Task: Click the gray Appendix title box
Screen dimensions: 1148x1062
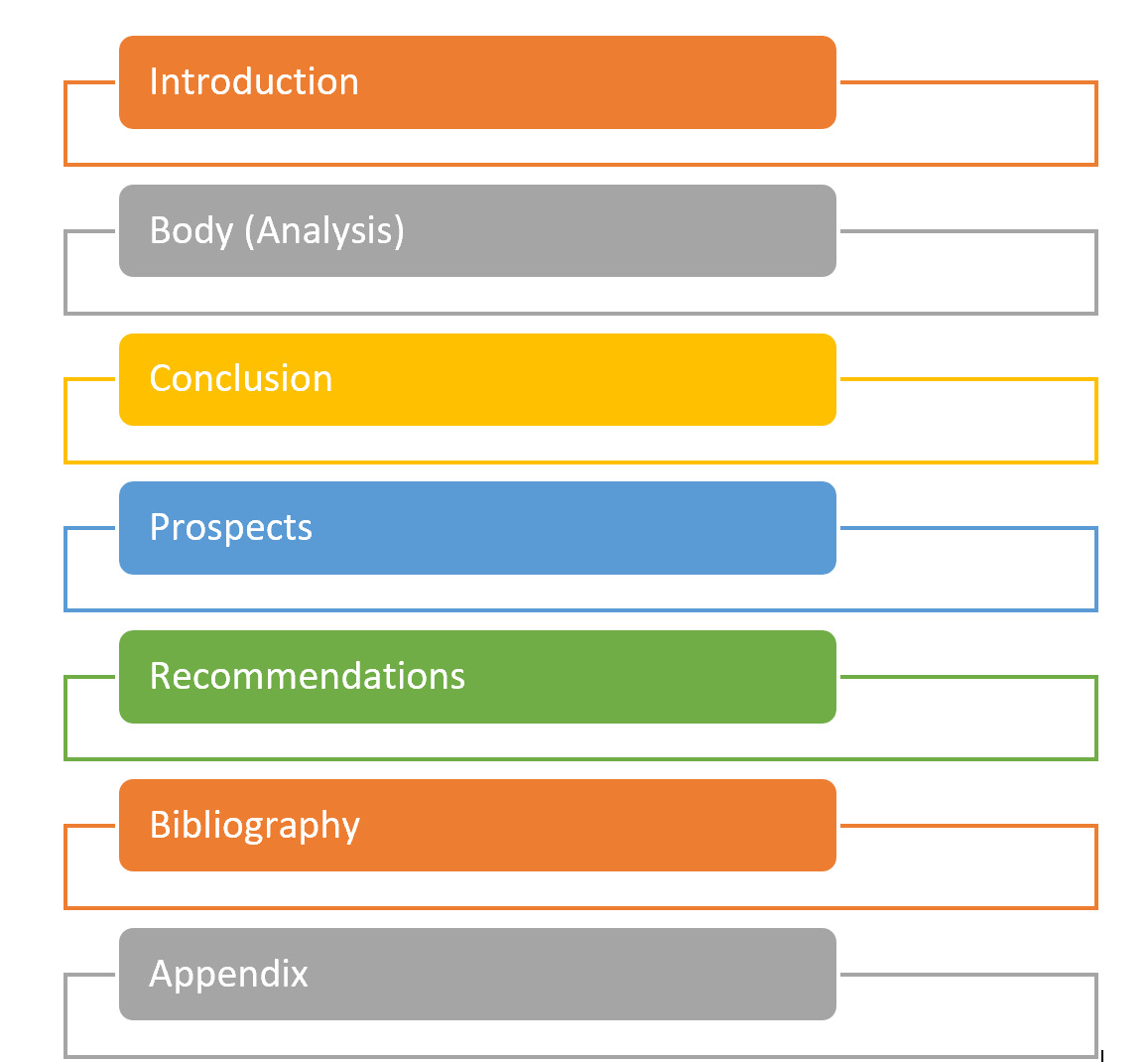Action: (x=477, y=974)
